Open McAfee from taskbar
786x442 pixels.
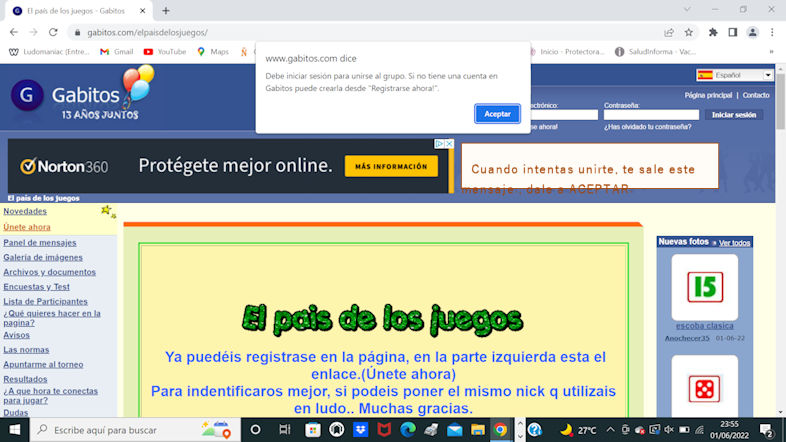[384, 429]
